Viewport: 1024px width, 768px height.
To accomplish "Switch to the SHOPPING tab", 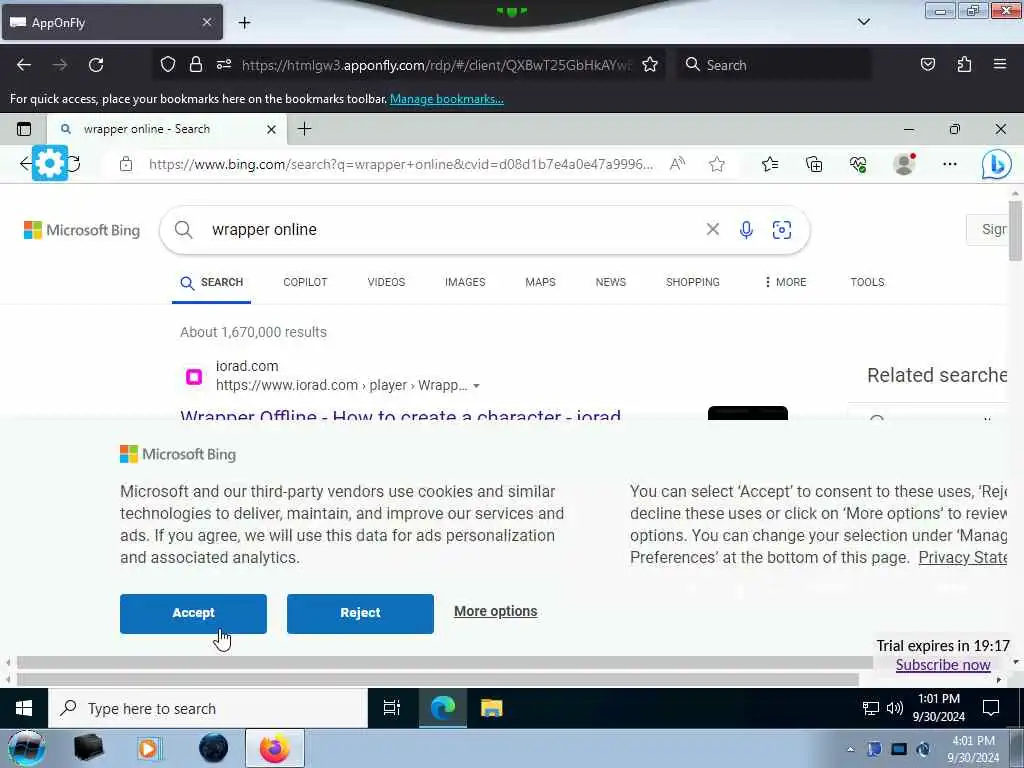I will 692,282.
